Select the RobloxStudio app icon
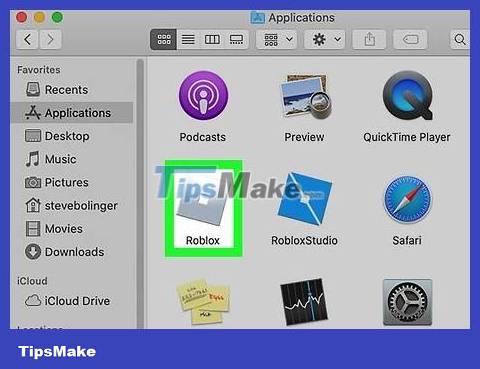 [305, 199]
